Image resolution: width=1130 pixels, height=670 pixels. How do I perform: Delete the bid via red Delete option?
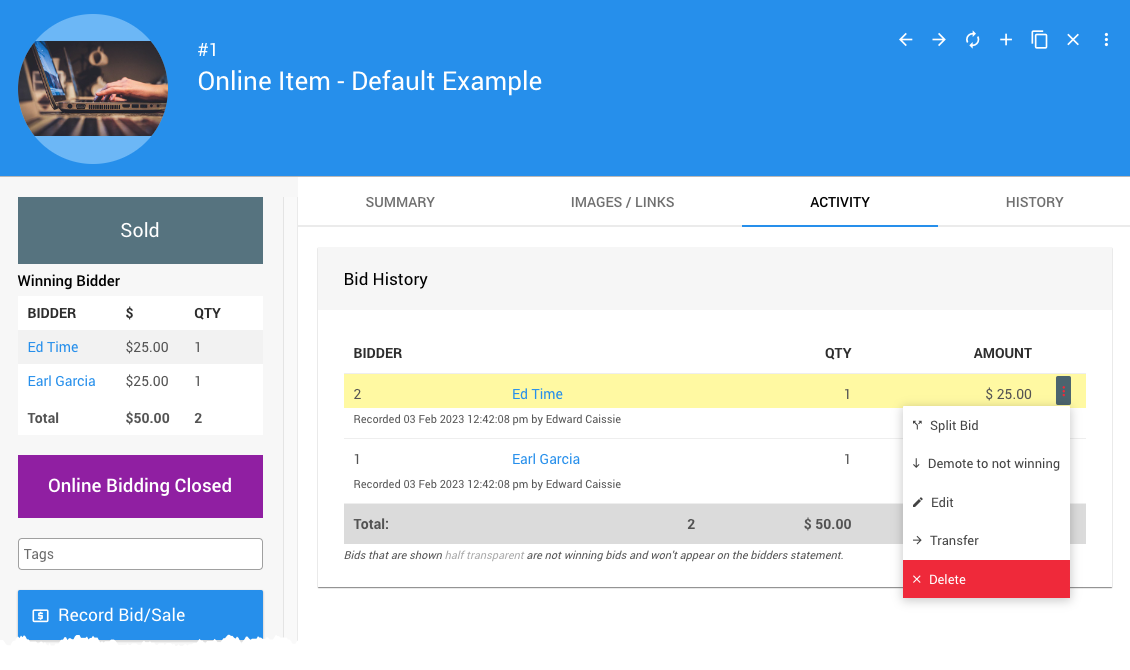point(947,580)
